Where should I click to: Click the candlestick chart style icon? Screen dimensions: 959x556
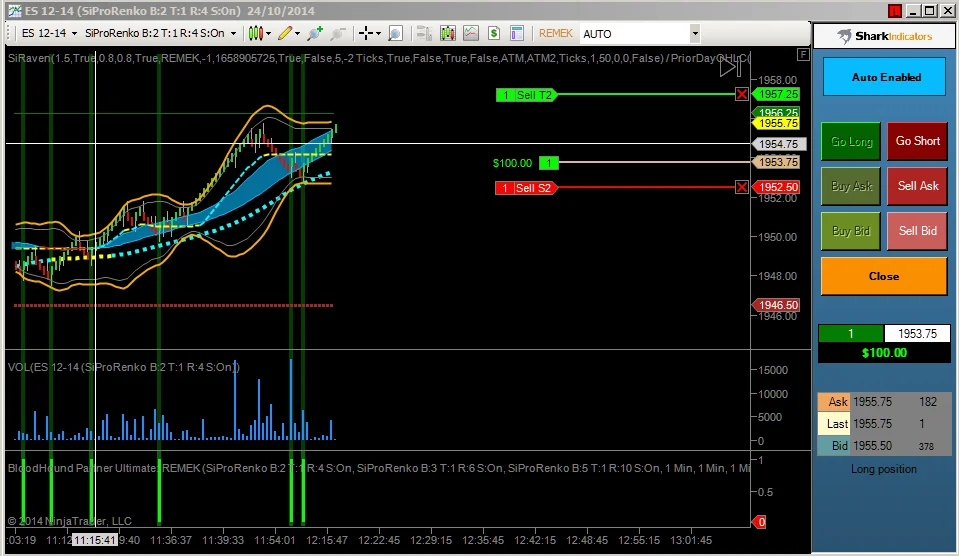[x=256, y=33]
